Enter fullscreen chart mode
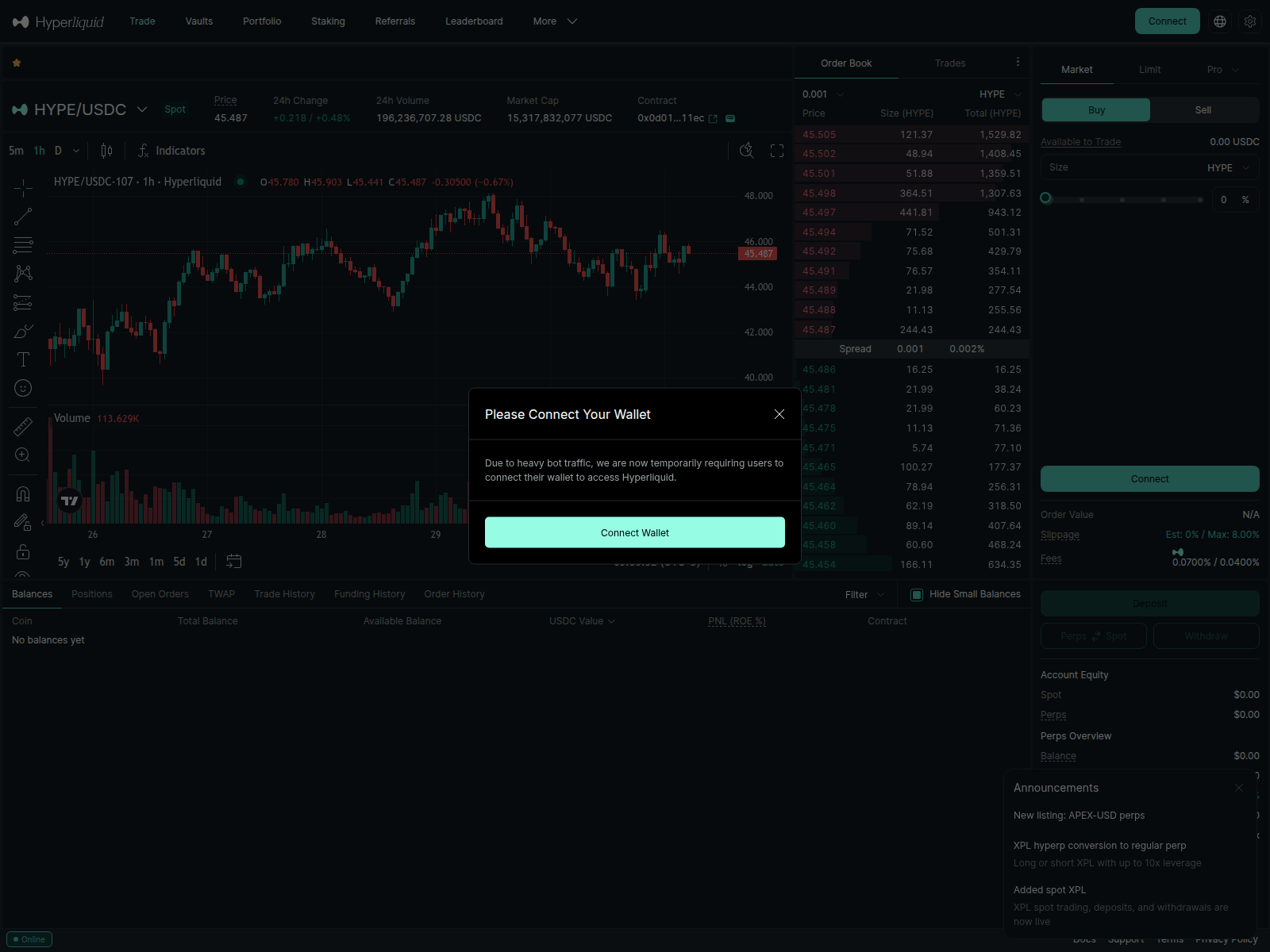The width and height of the screenshot is (1270, 952). pos(777,151)
